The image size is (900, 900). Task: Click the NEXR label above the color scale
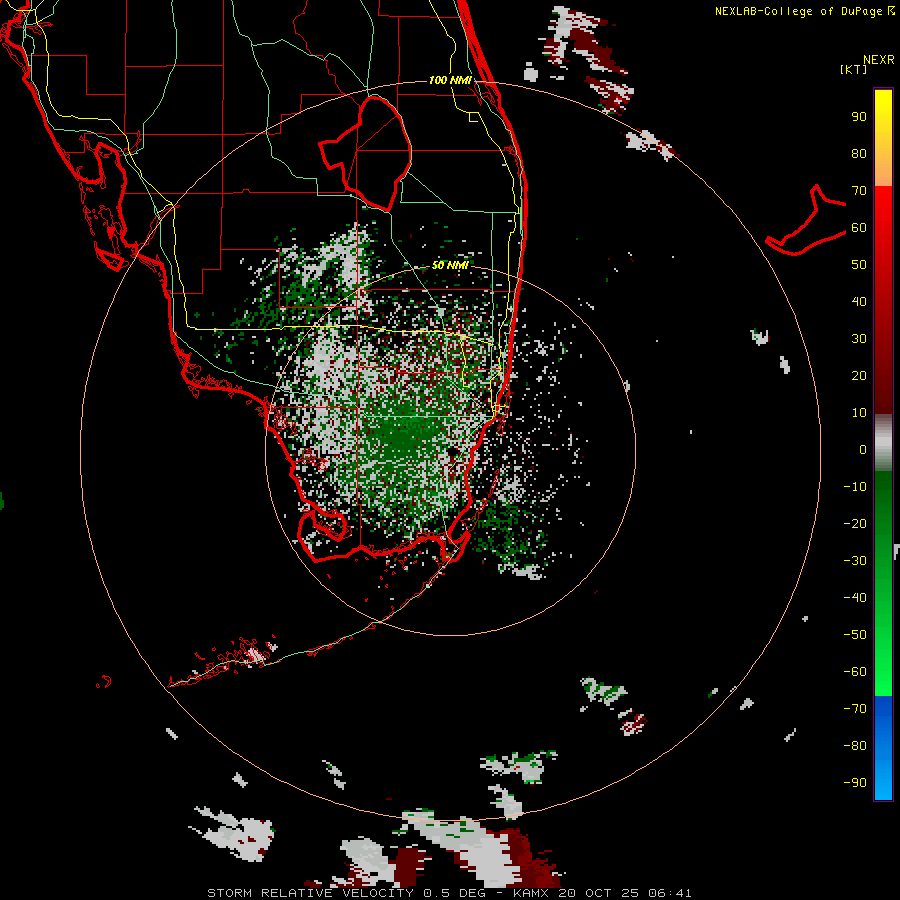[879, 60]
